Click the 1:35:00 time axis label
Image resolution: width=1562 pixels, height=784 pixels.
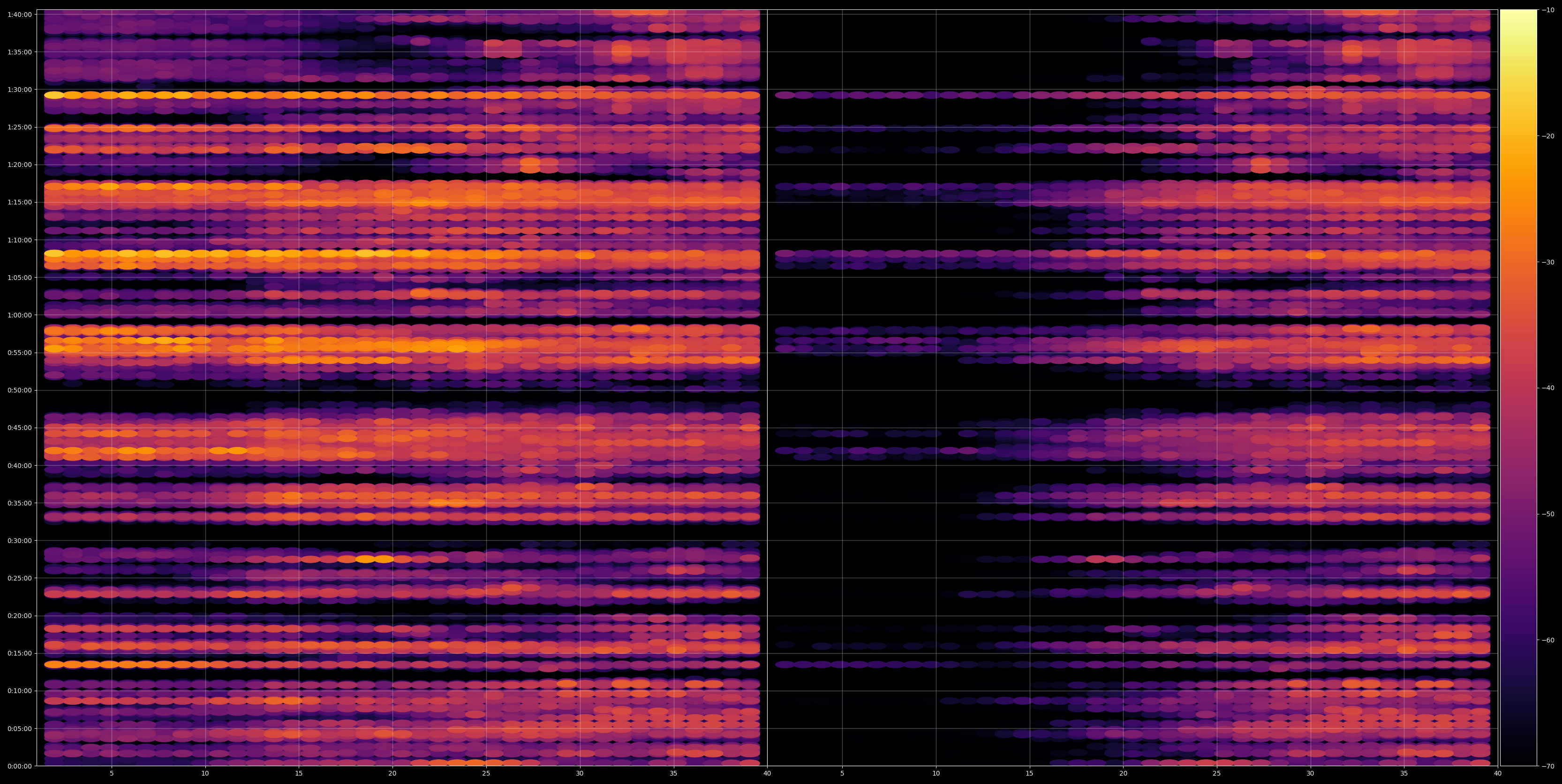coord(19,52)
